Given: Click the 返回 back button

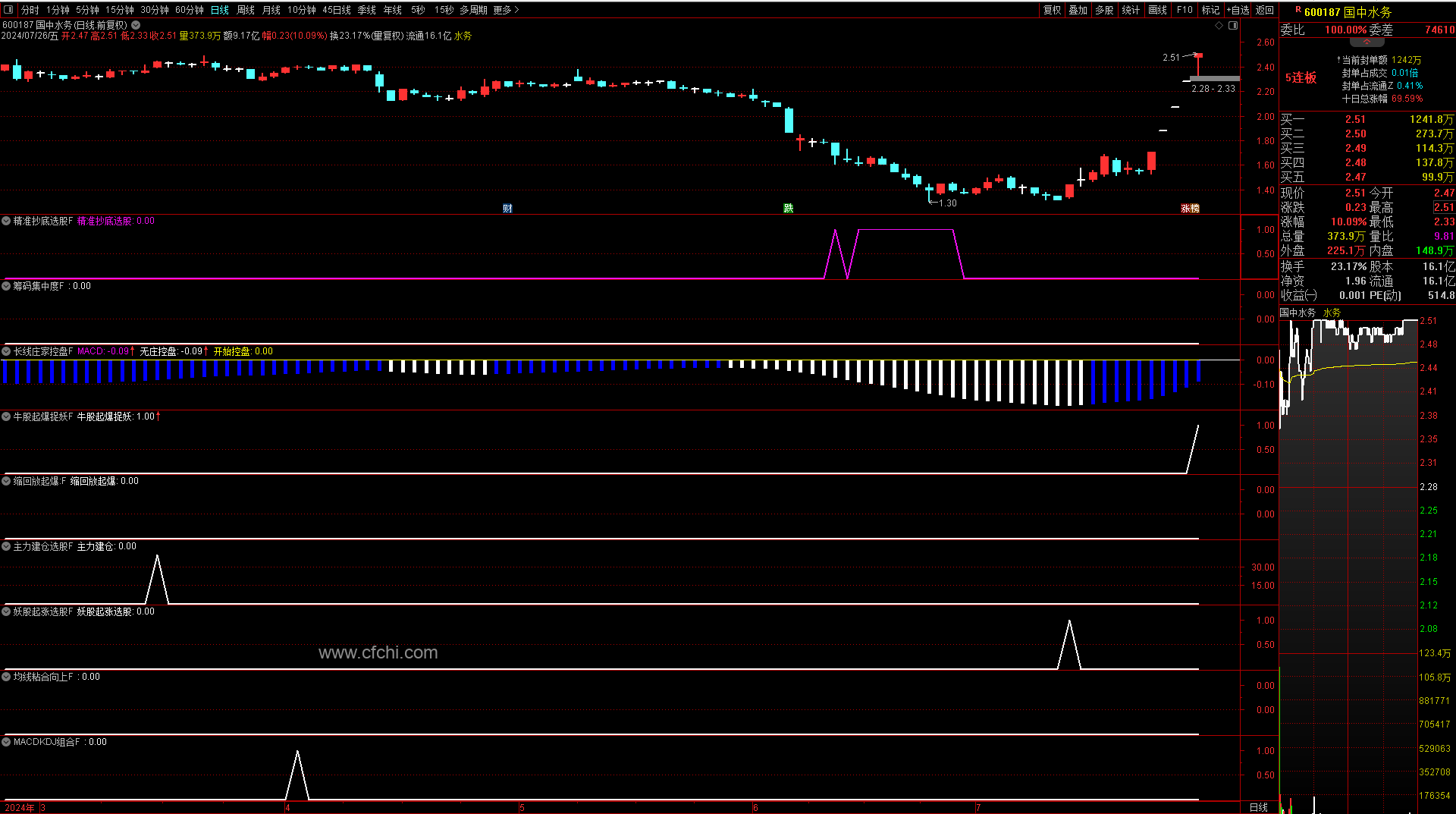Looking at the screenshot, I should pos(1265,10).
